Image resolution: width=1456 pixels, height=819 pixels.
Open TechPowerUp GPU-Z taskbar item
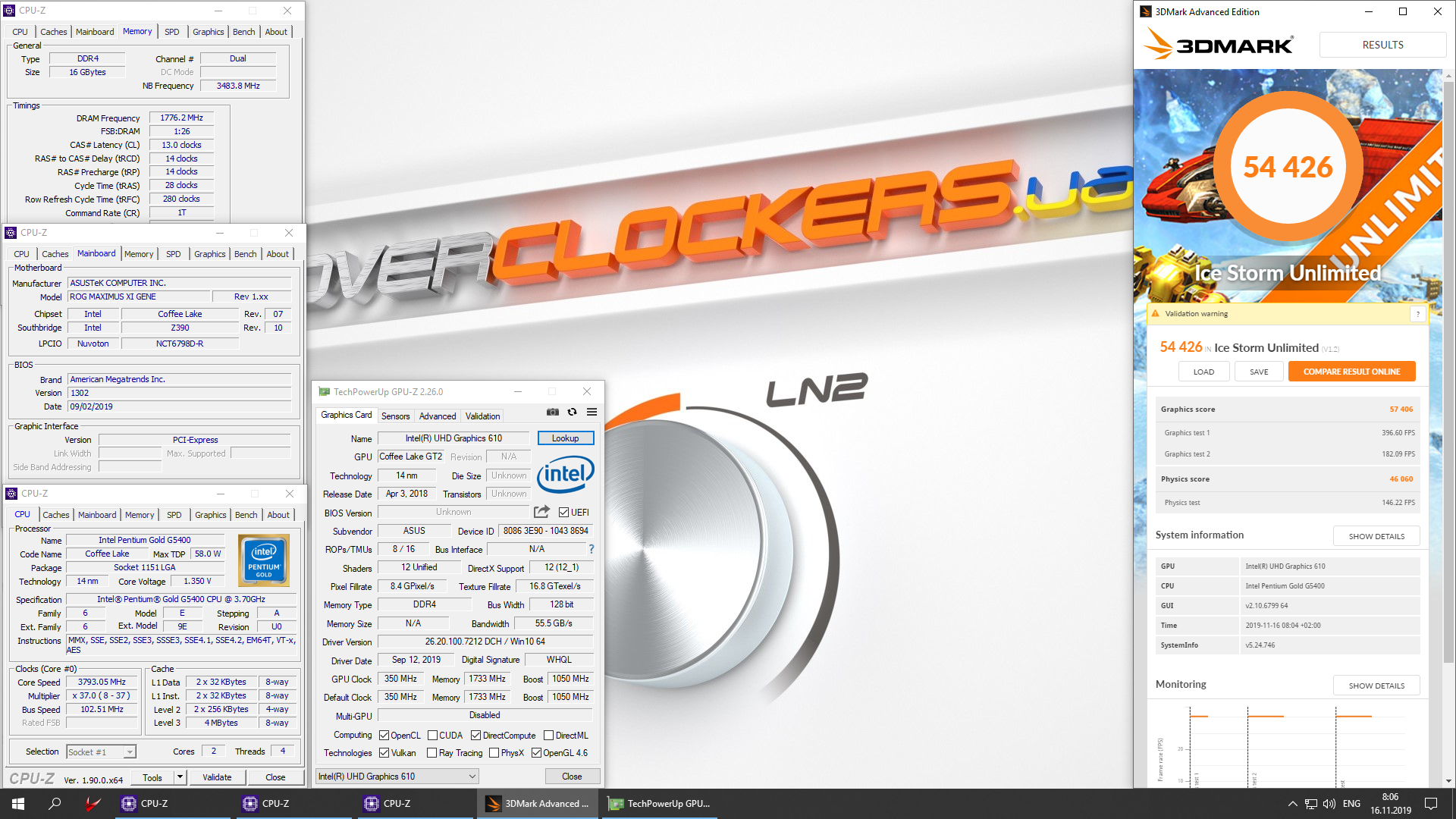tap(659, 804)
